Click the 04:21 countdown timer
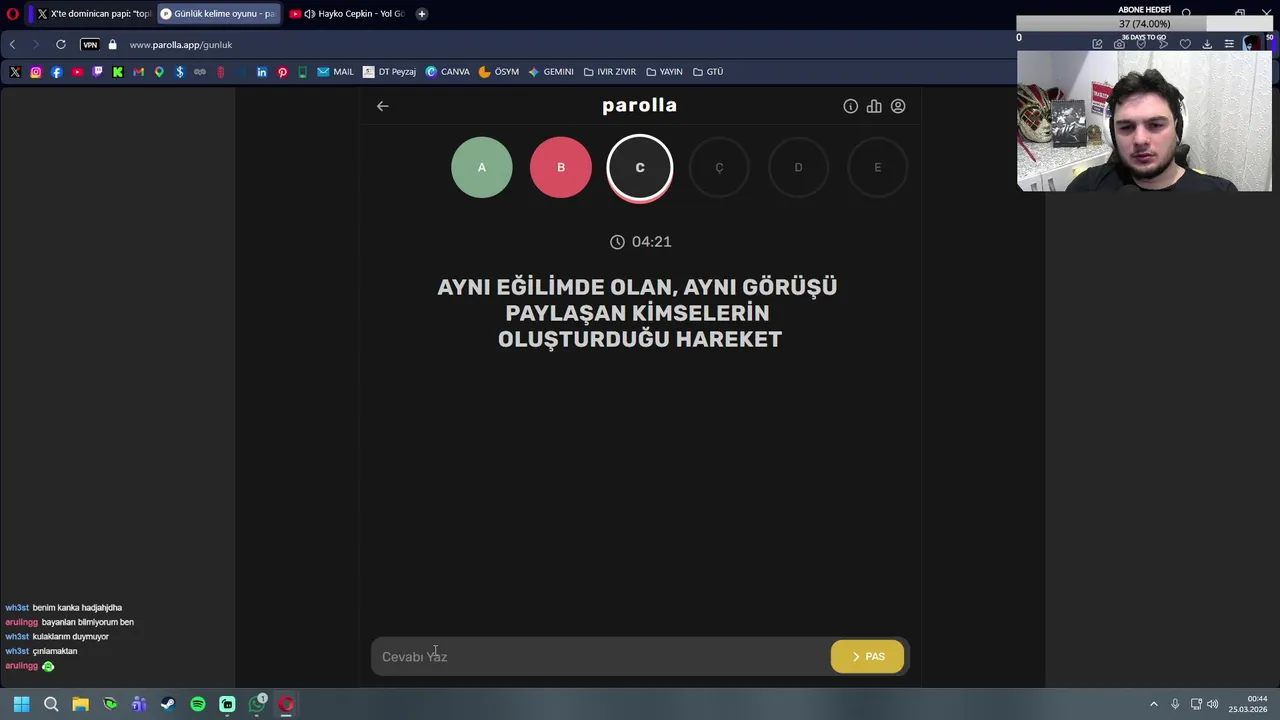1280x720 pixels. click(x=640, y=242)
